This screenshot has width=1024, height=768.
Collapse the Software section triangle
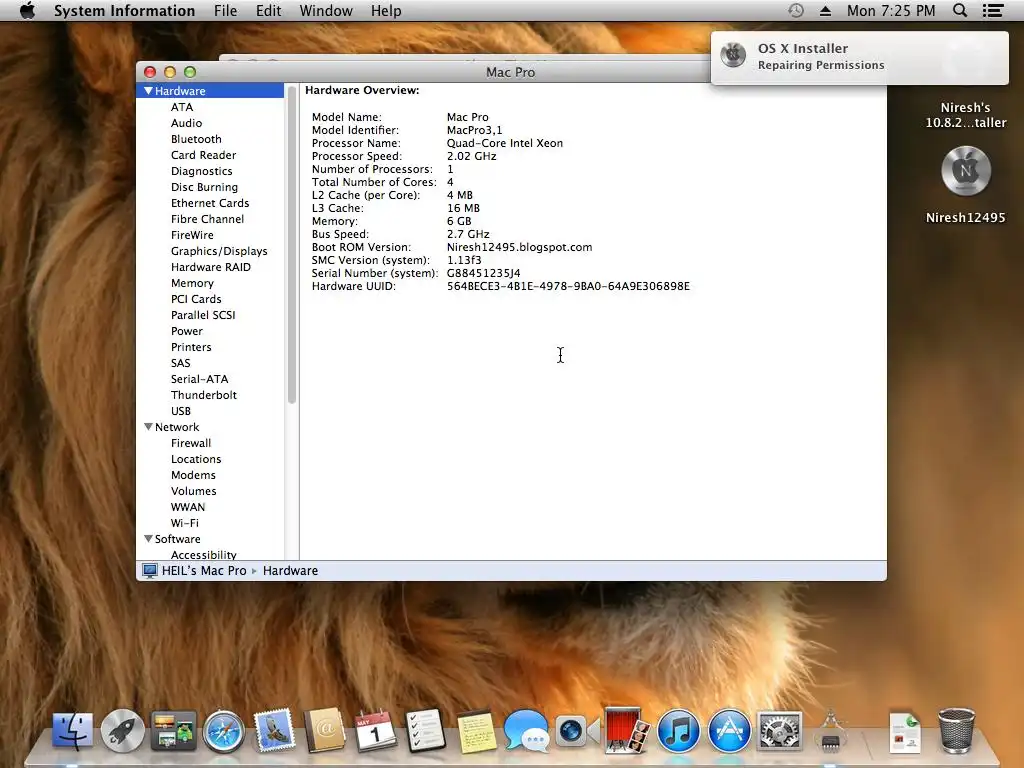148,539
